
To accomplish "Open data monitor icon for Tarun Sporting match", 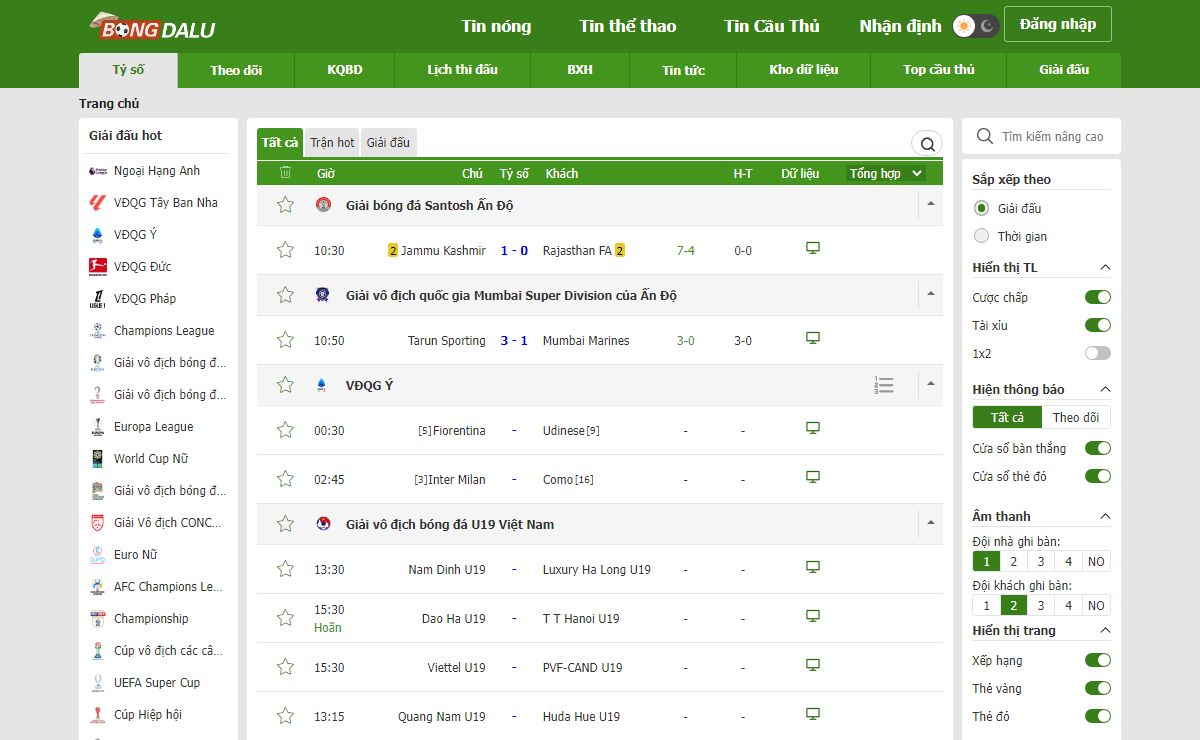I will point(813,339).
